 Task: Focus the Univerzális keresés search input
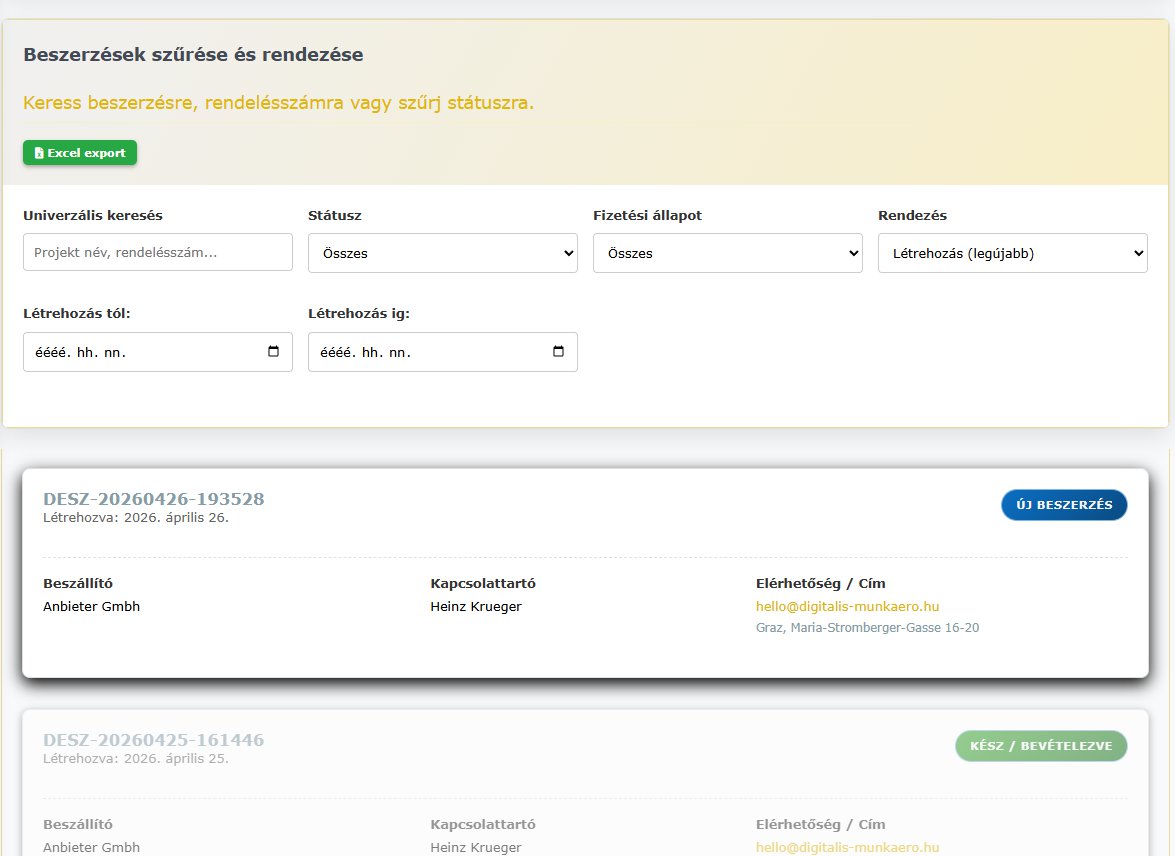click(x=158, y=252)
